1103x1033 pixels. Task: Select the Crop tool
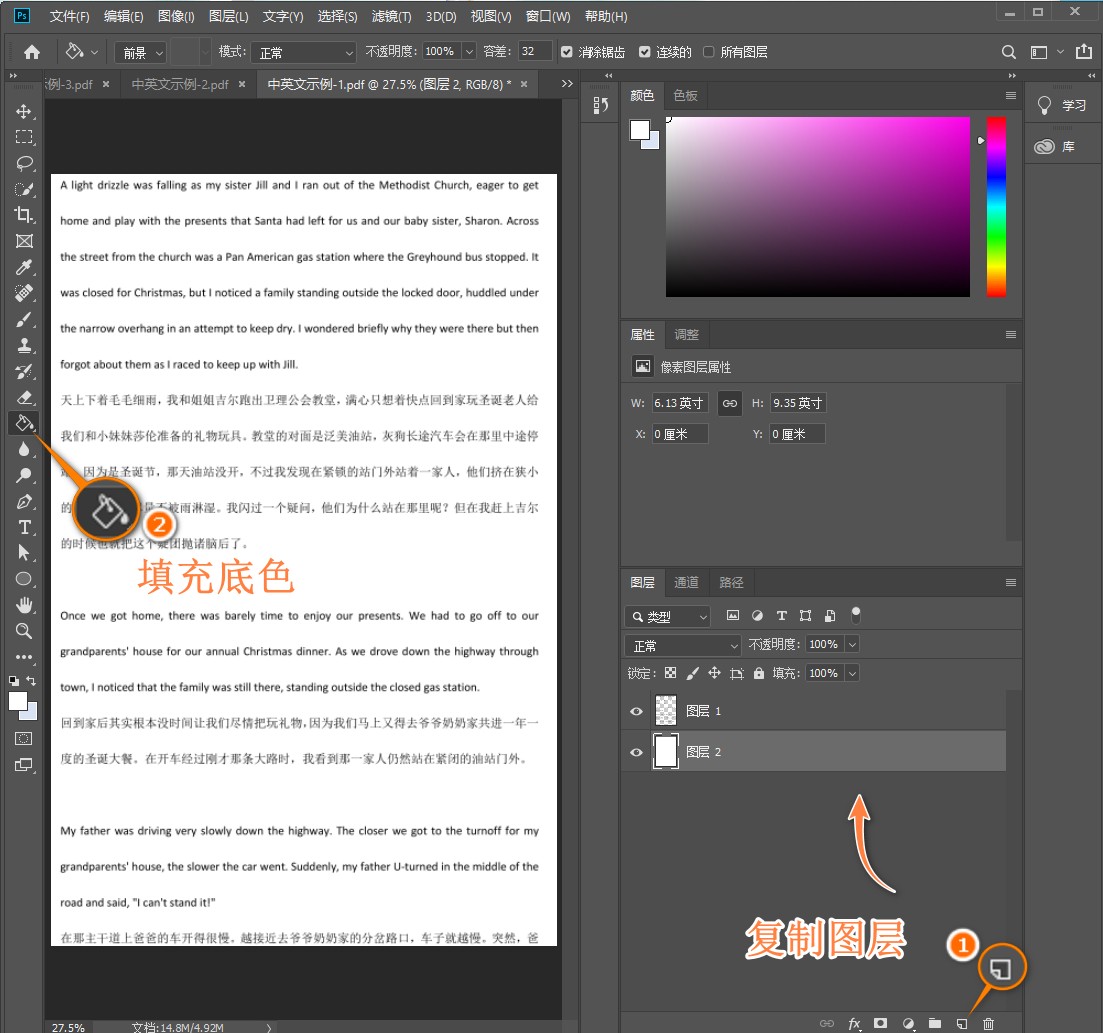click(x=25, y=214)
